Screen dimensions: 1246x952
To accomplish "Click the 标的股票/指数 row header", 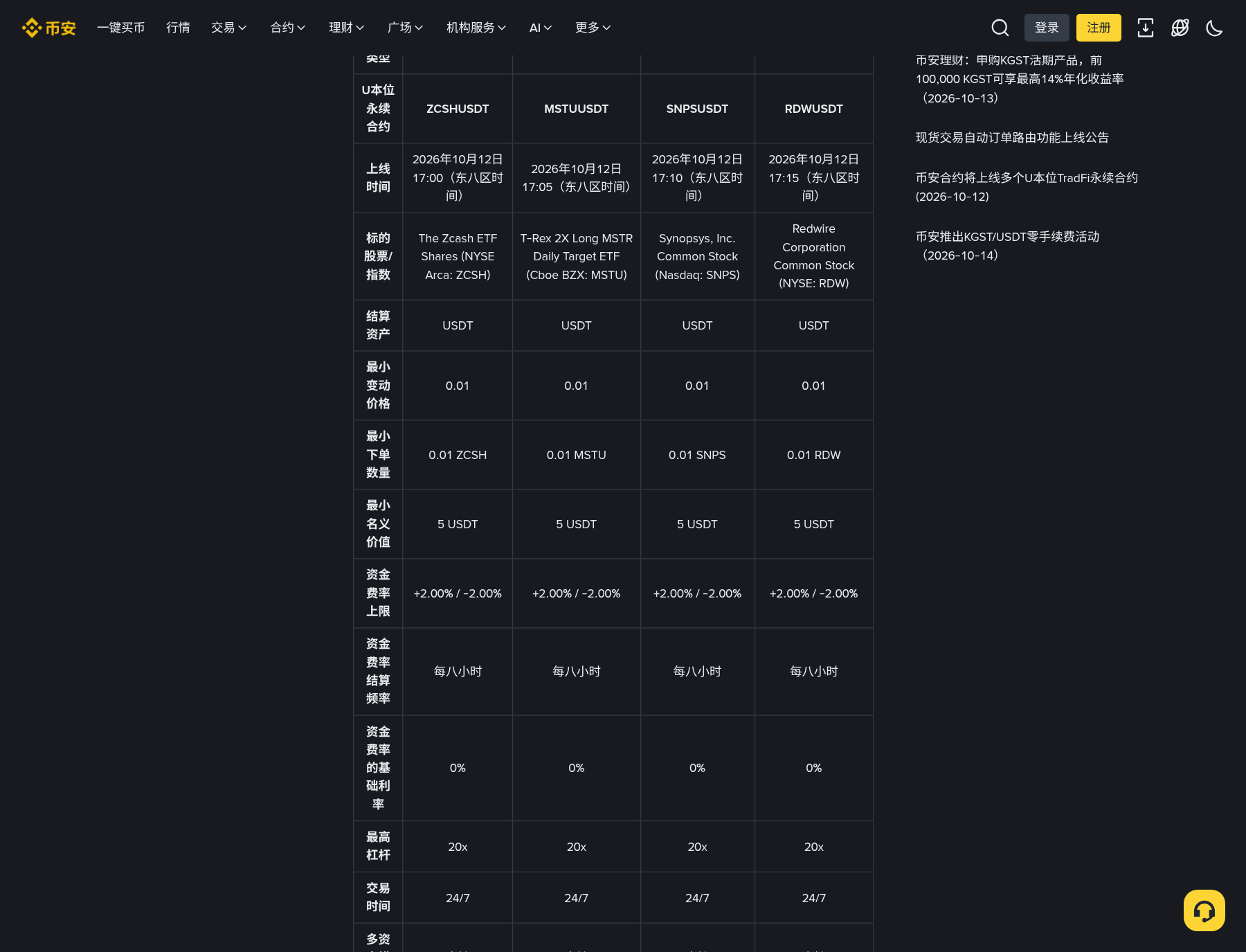I will point(378,256).
